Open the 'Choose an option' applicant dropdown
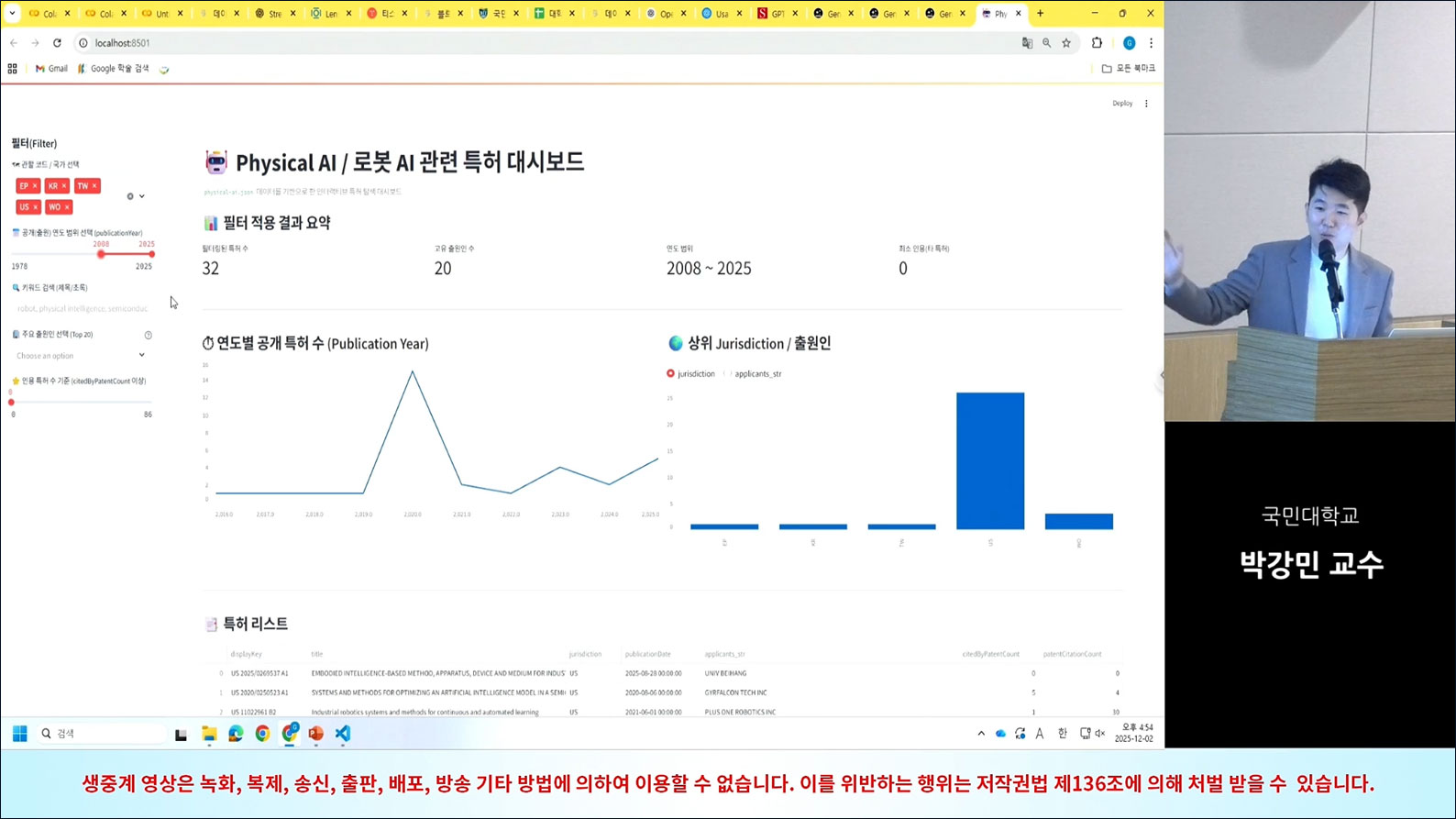Image resolution: width=1456 pixels, height=819 pixels. [81, 356]
